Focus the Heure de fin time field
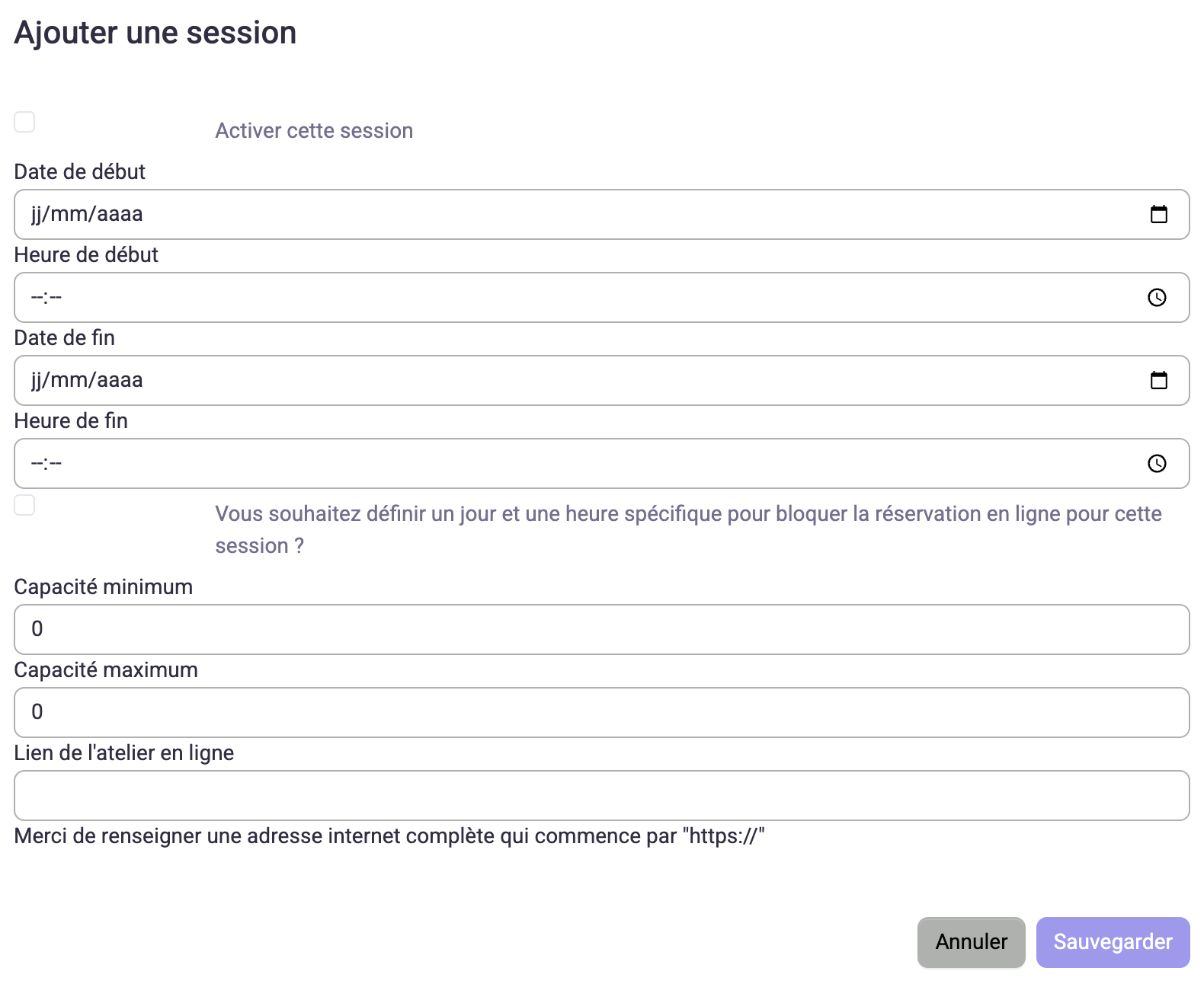Image resolution: width=1204 pixels, height=981 pixels. click(602, 463)
